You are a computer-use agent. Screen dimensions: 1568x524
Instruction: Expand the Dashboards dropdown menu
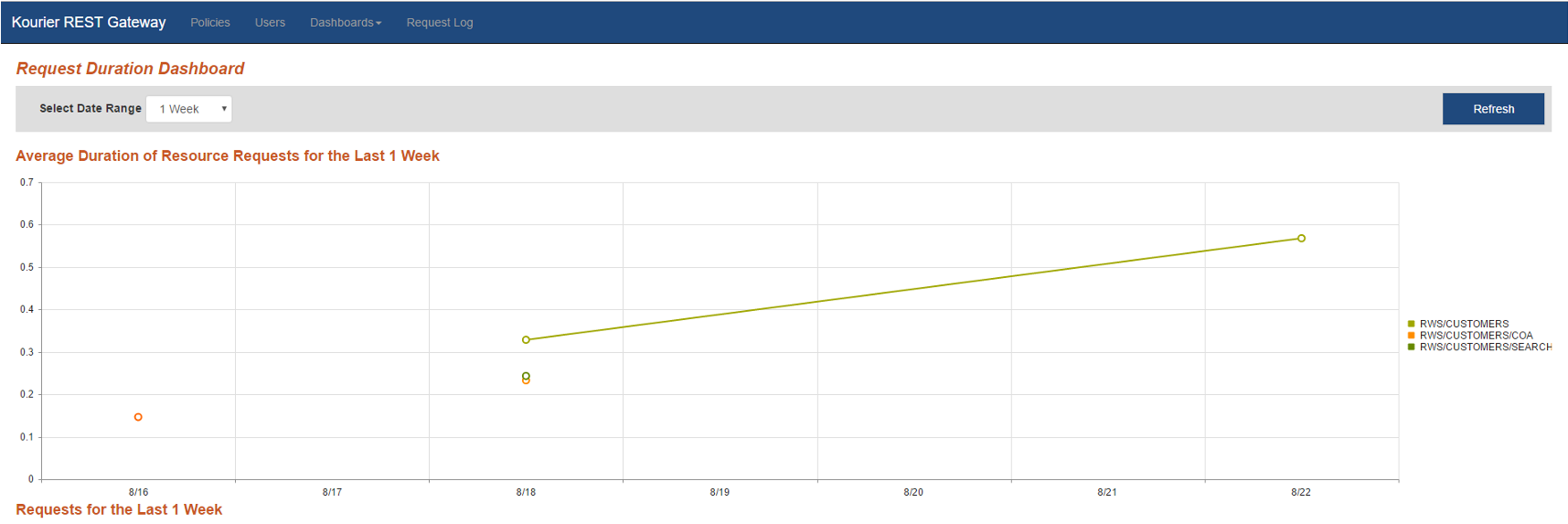point(346,23)
